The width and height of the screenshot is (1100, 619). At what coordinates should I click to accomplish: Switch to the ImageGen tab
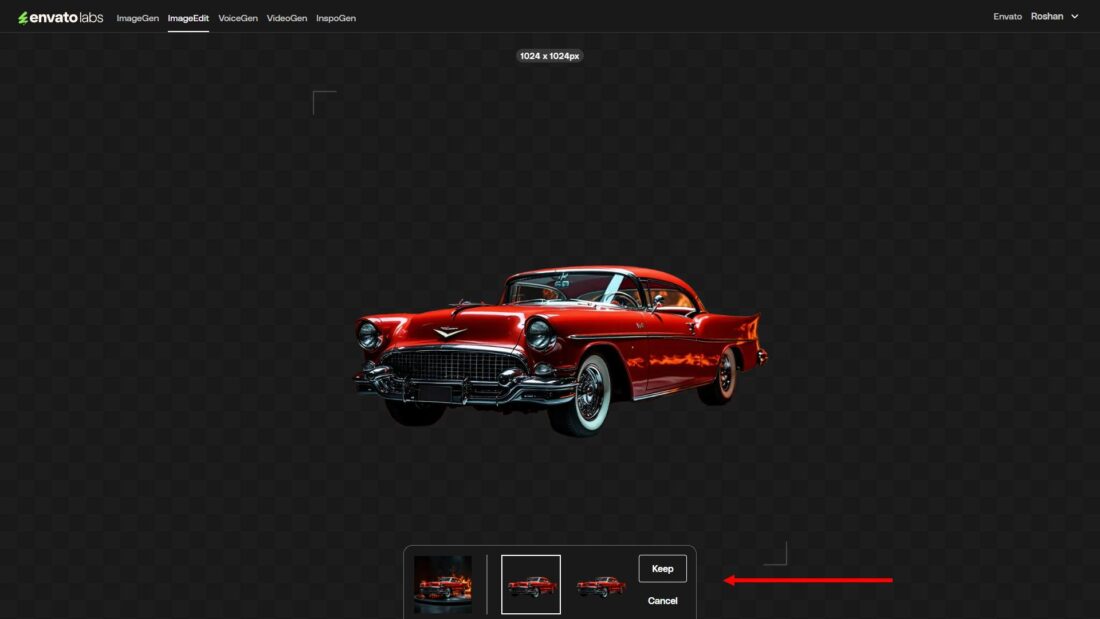[x=137, y=17]
